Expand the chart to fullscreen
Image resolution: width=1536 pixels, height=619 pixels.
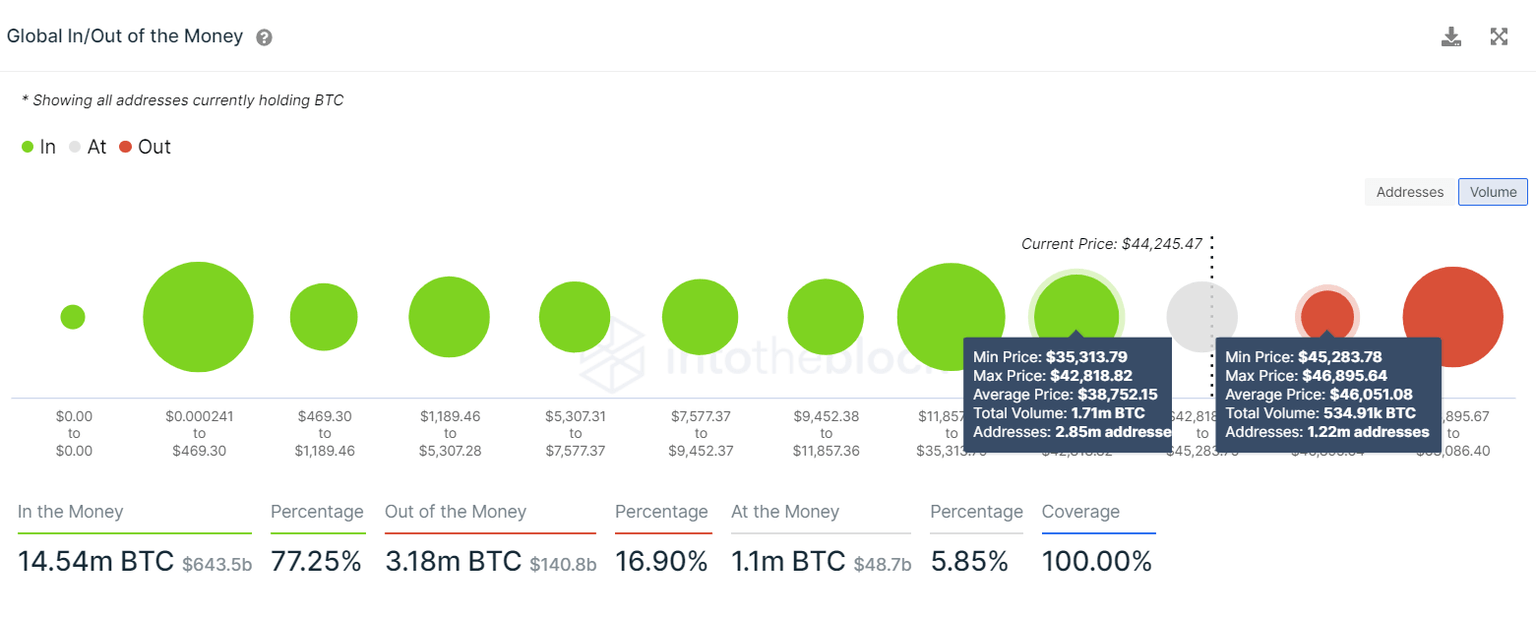click(1499, 36)
